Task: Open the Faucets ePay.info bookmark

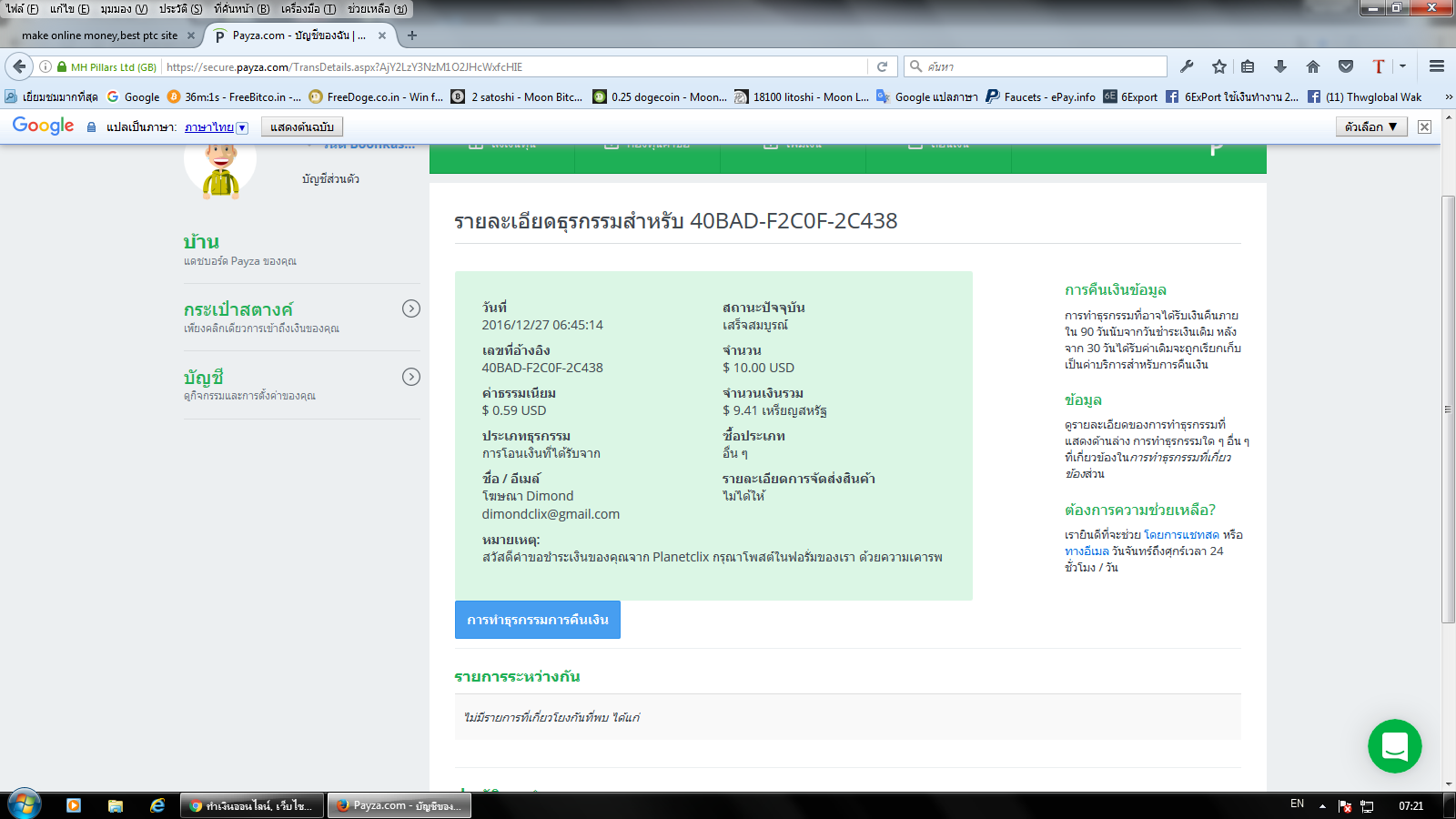Action: tap(1040, 96)
